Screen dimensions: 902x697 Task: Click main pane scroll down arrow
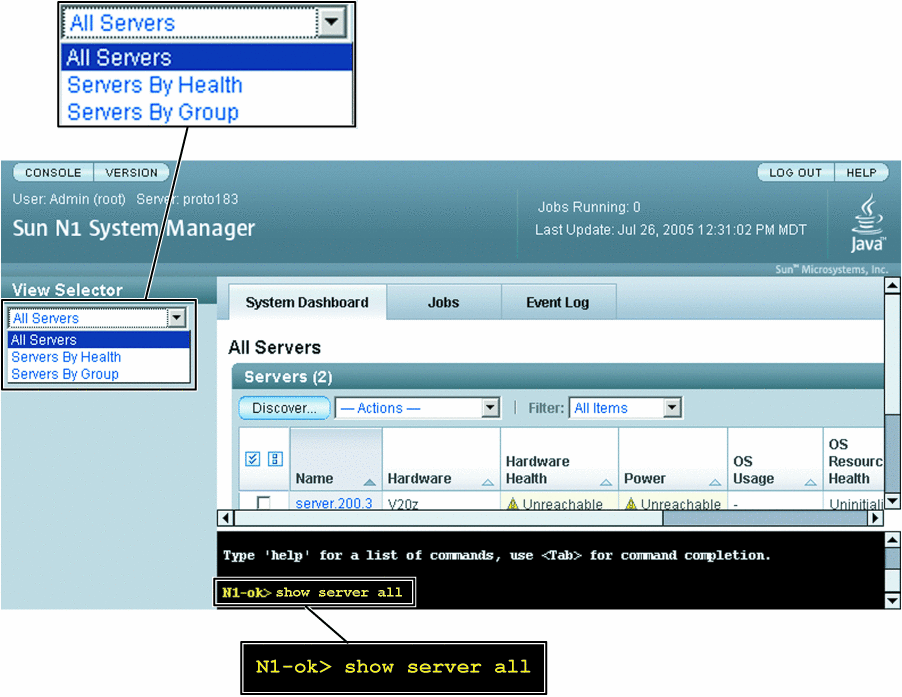tap(892, 501)
